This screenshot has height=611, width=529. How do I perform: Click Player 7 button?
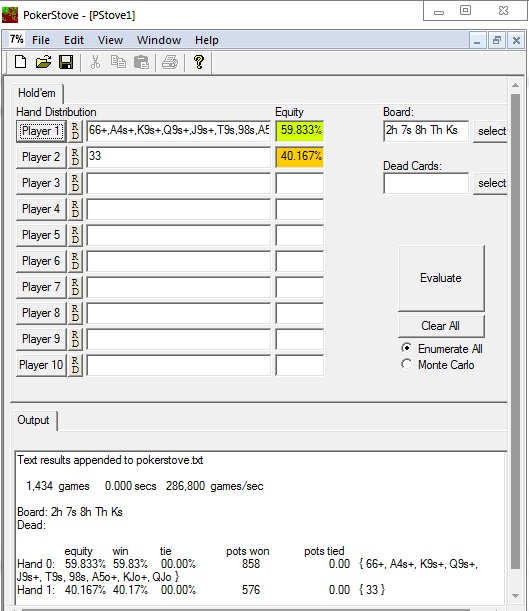(x=41, y=287)
